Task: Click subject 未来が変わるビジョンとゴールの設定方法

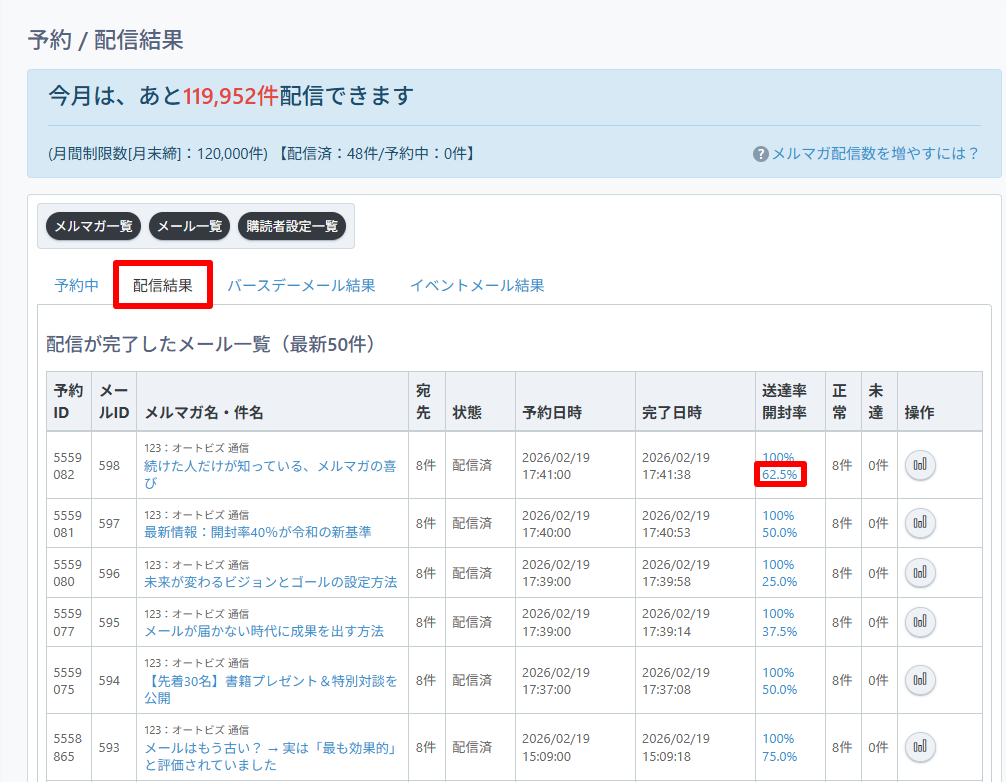Action: (271, 581)
